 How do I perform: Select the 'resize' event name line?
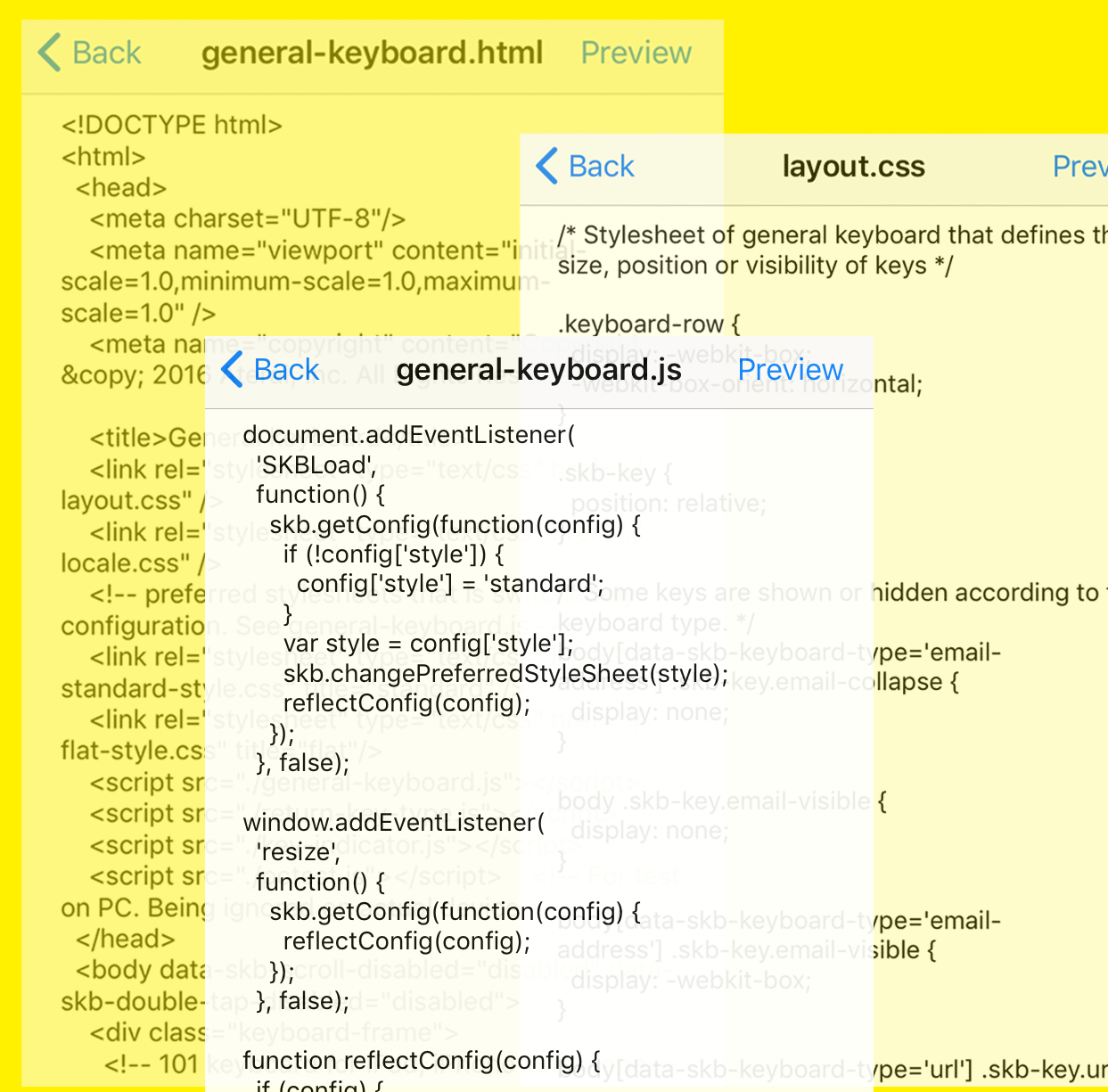tap(298, 852)
